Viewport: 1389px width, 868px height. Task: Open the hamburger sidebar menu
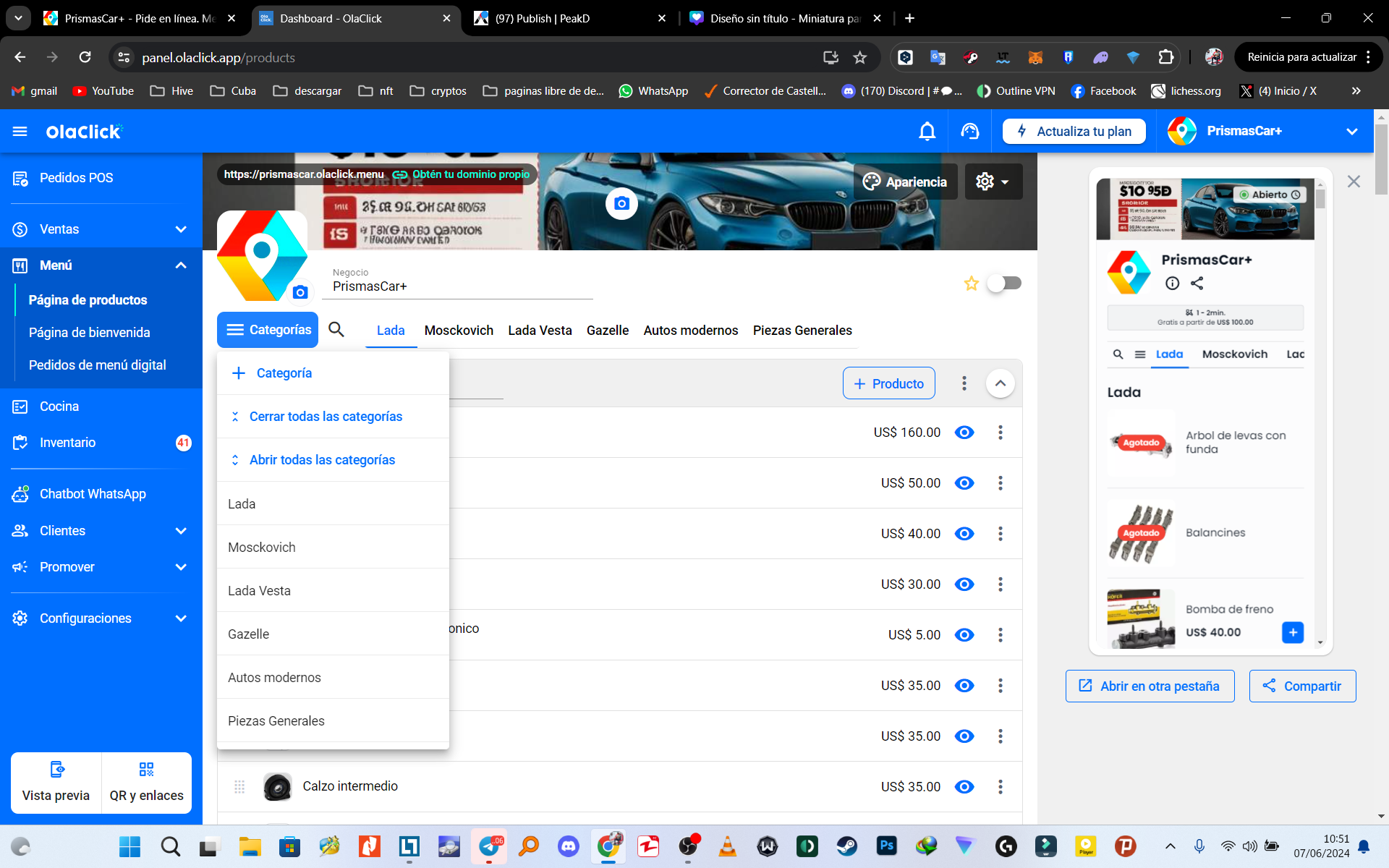[x=20, y=131]
